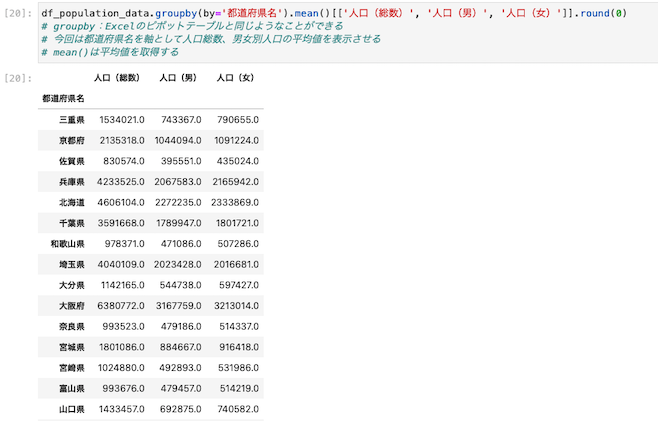
Task: Click the 山口県 row label
Action: click(x=71, y=409)
